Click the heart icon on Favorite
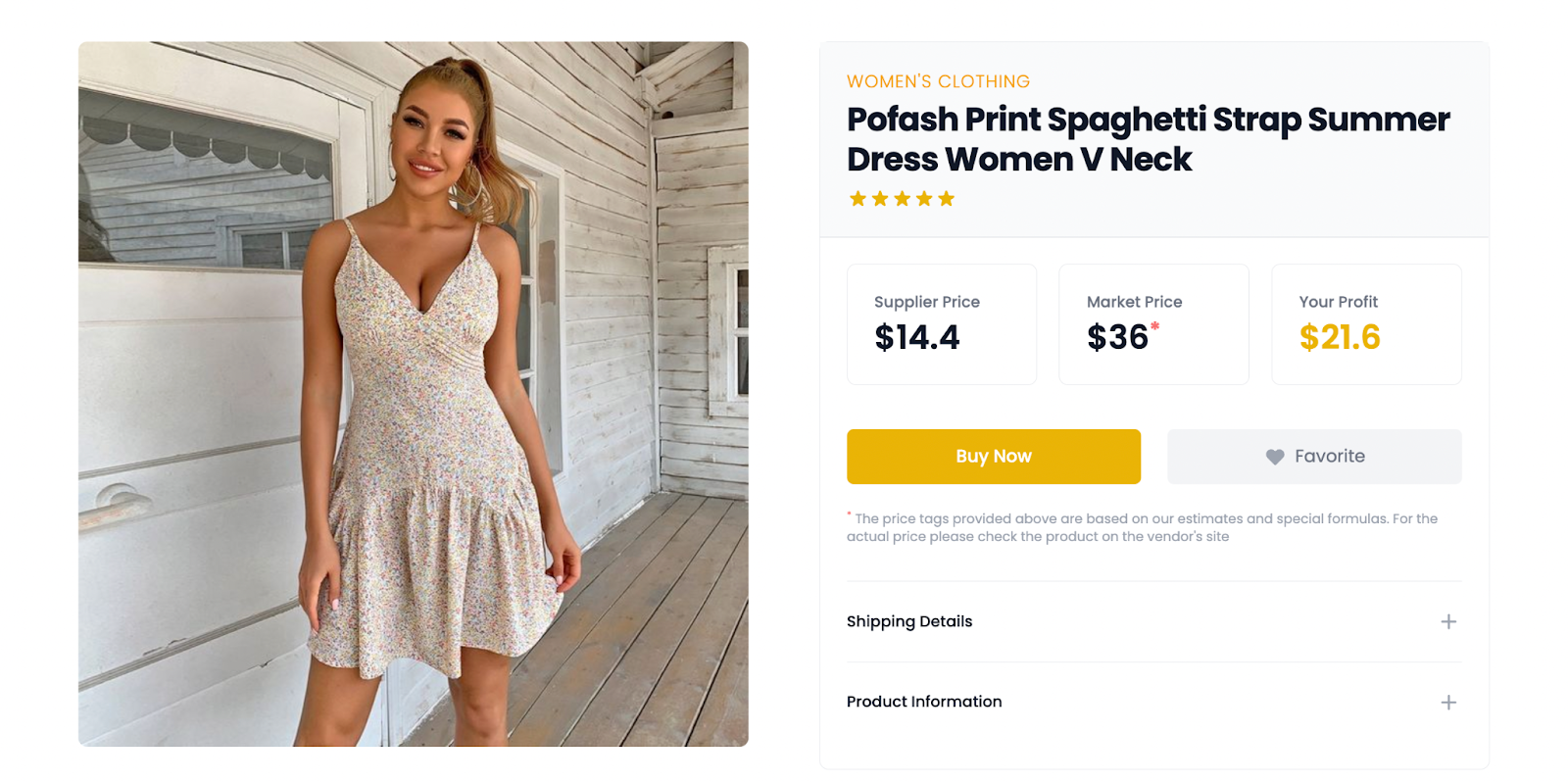This screenshot has height=782, width=1568. point(1274,457)
